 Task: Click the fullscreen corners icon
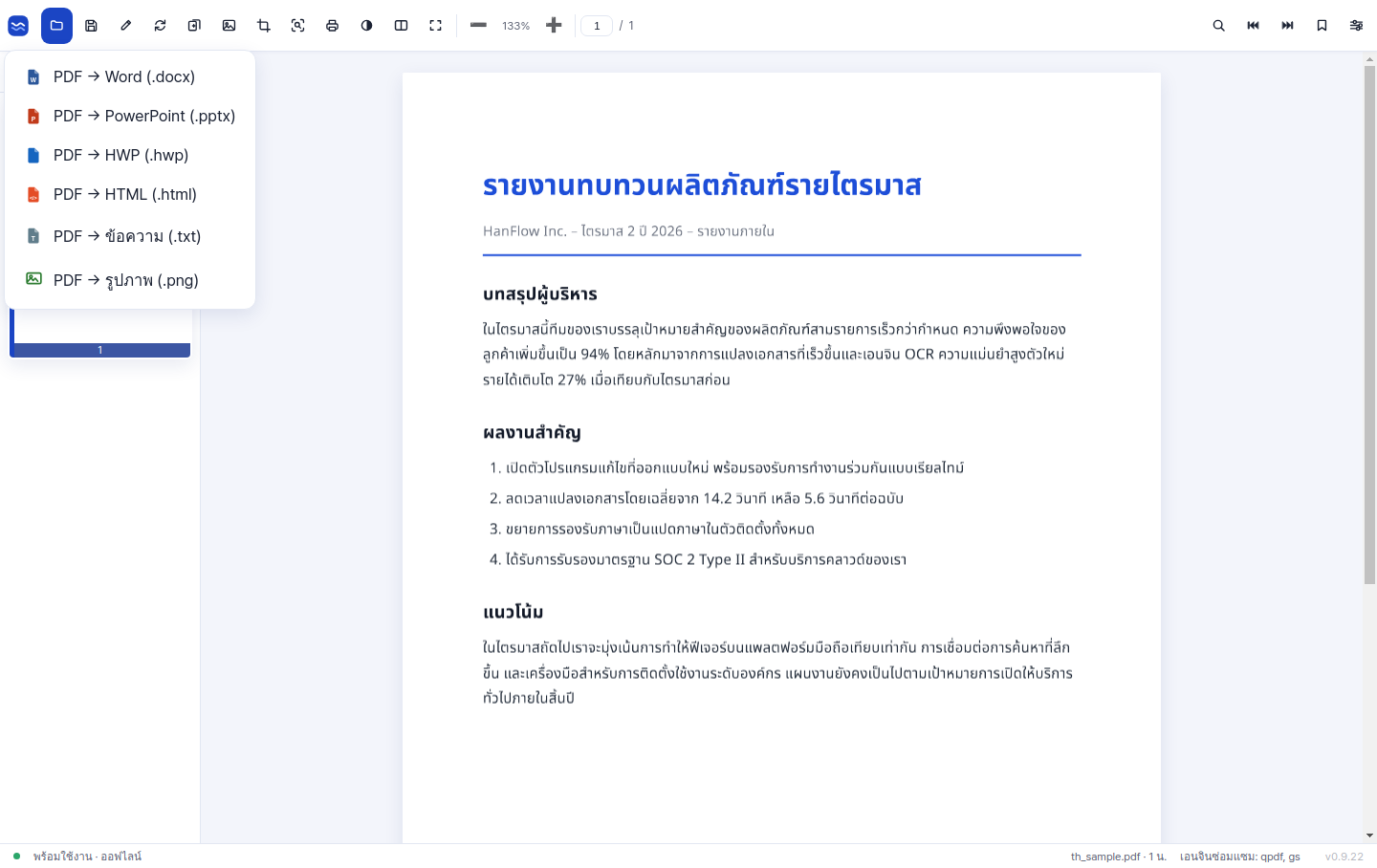click(x=435, y=26)
